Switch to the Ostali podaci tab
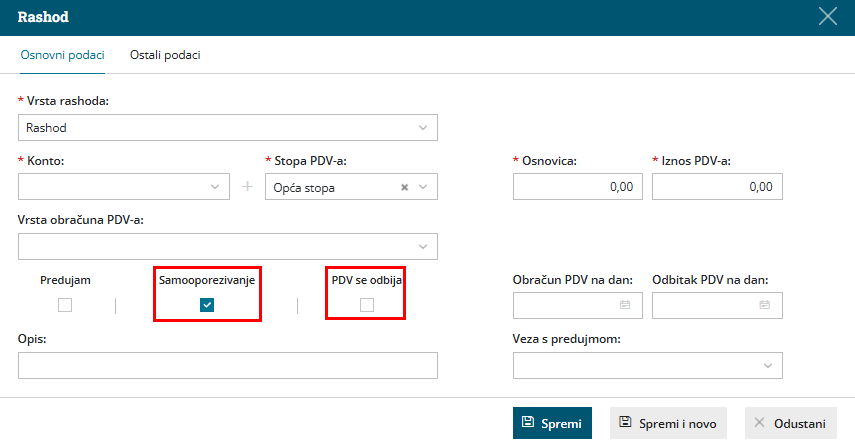The width and height of the screenshot is (855, 445). click(165, 55)
